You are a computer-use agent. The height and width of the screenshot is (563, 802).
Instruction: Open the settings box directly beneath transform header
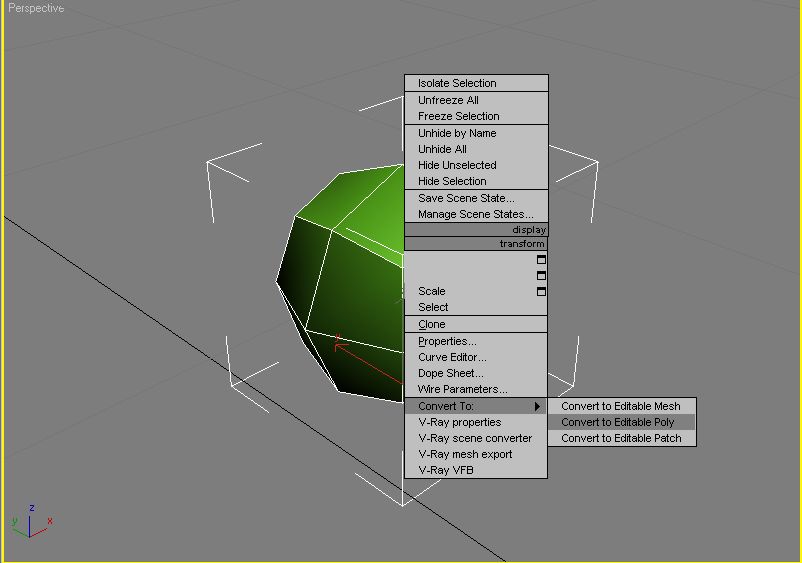coord(541,260)
